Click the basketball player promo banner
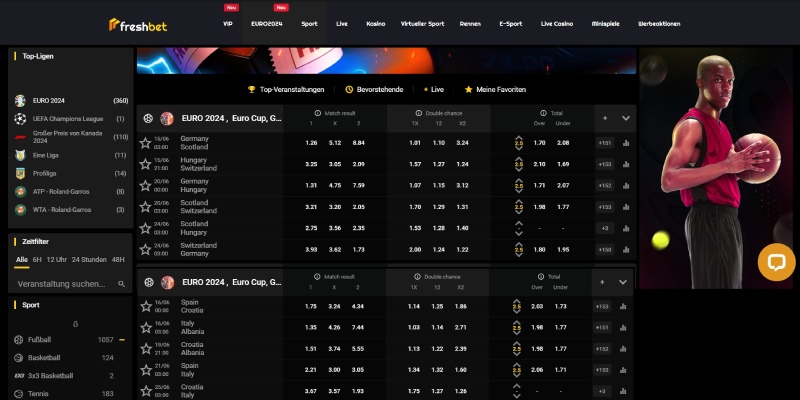 coord(715,168)
